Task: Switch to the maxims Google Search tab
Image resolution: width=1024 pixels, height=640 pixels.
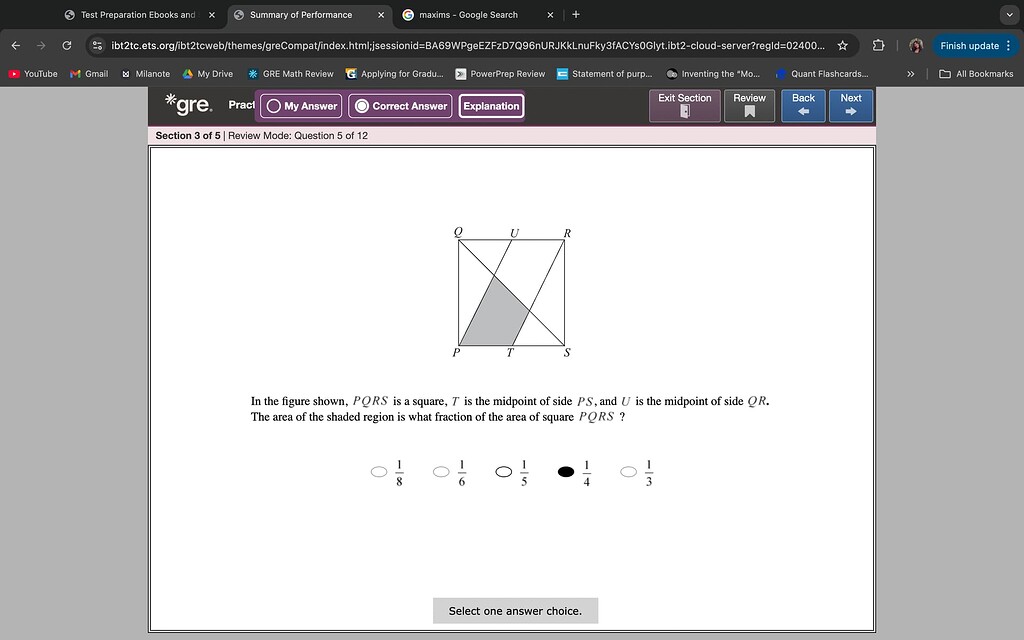Action: click(x=470, y=14)
